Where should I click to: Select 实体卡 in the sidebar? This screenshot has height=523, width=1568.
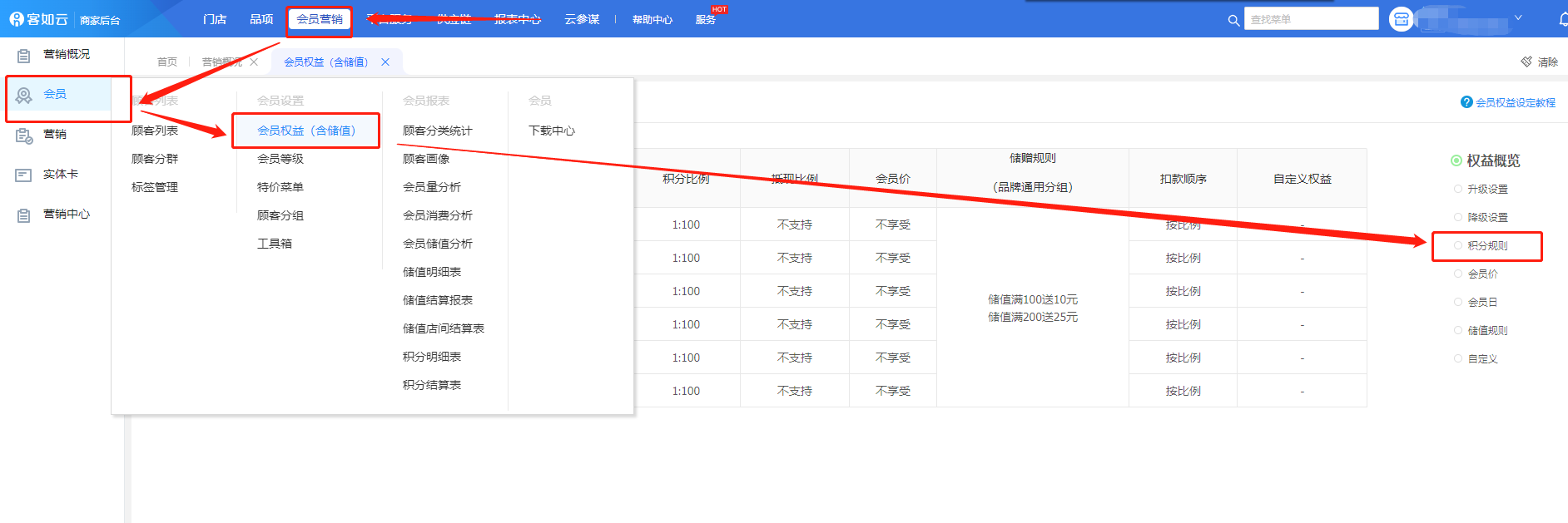pos(61,174)
